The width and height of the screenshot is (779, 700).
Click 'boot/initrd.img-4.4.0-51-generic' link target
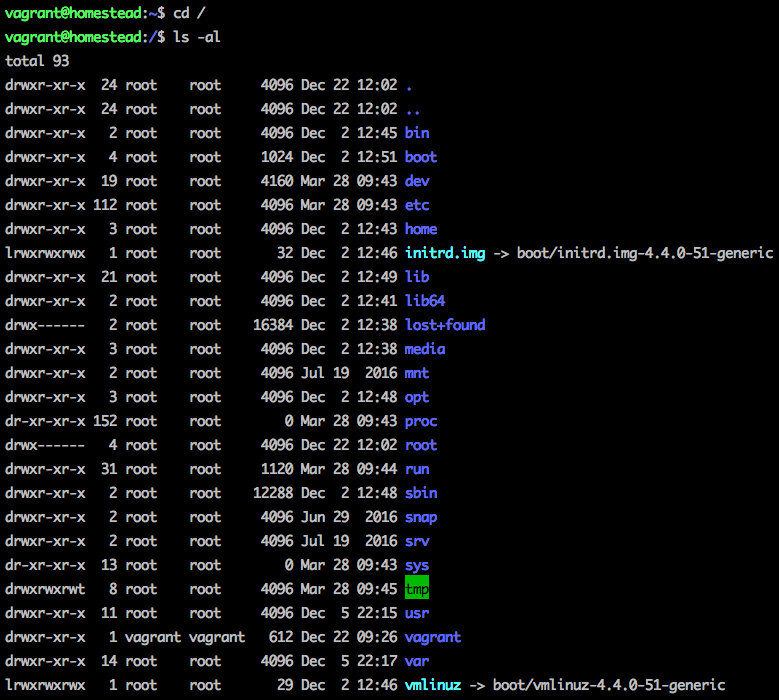(x=645, y=253)
